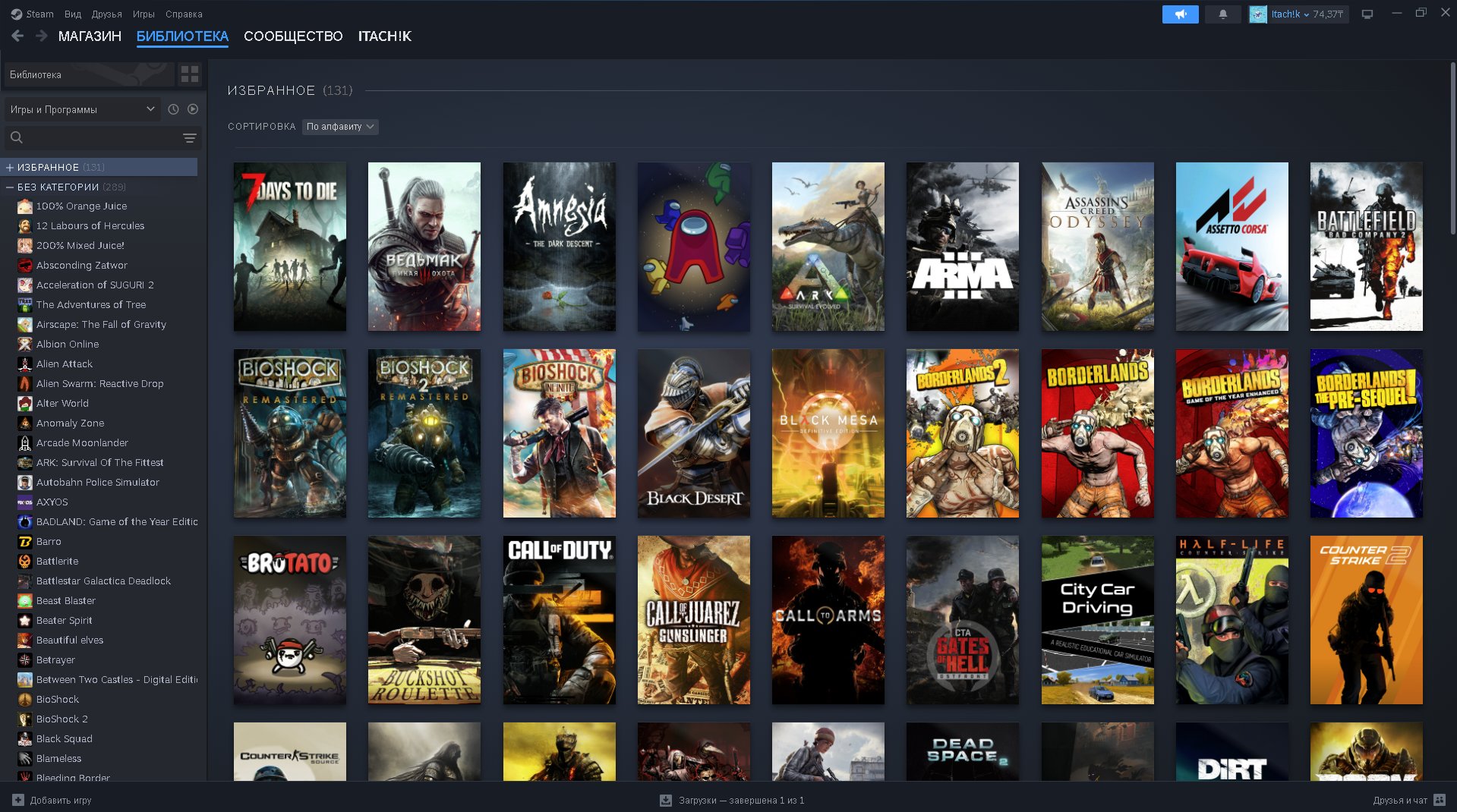Open the Игры и Программы dropdown
This screenshot has height=812, width=1457.
(x=82, y=109)
